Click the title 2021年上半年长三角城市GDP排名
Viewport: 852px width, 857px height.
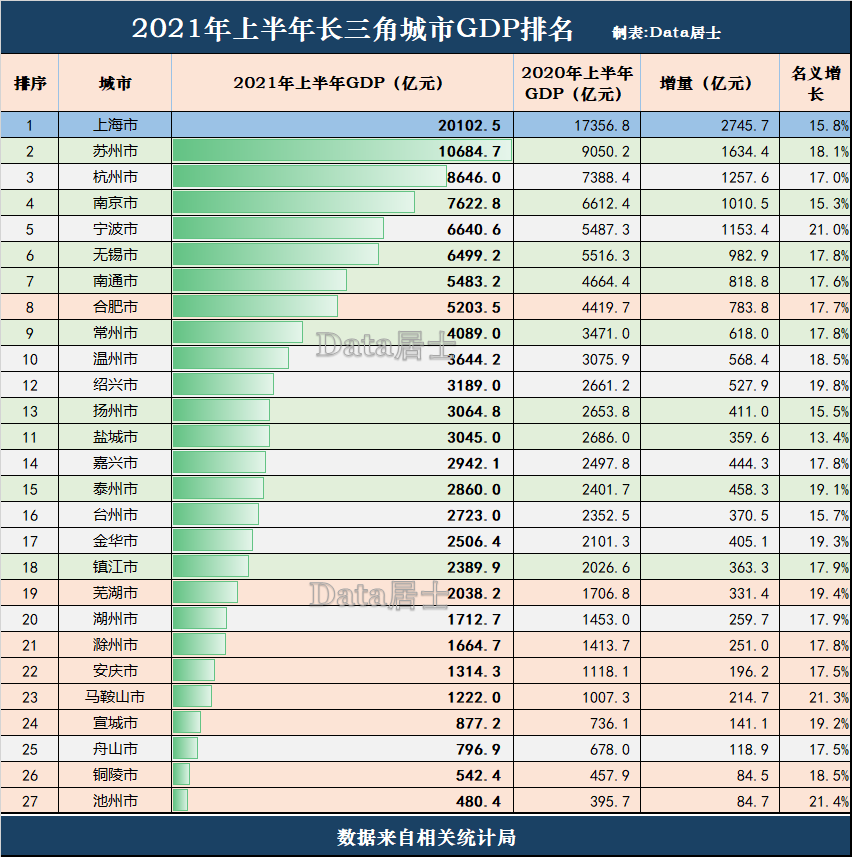pyautogui.click(x=352, y=28)
